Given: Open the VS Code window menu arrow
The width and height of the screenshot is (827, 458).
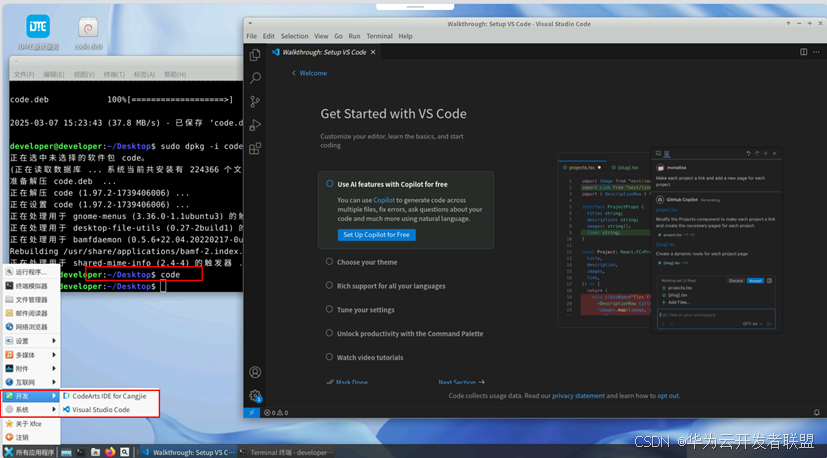Looking at the screenshot, I should (251, 24).
